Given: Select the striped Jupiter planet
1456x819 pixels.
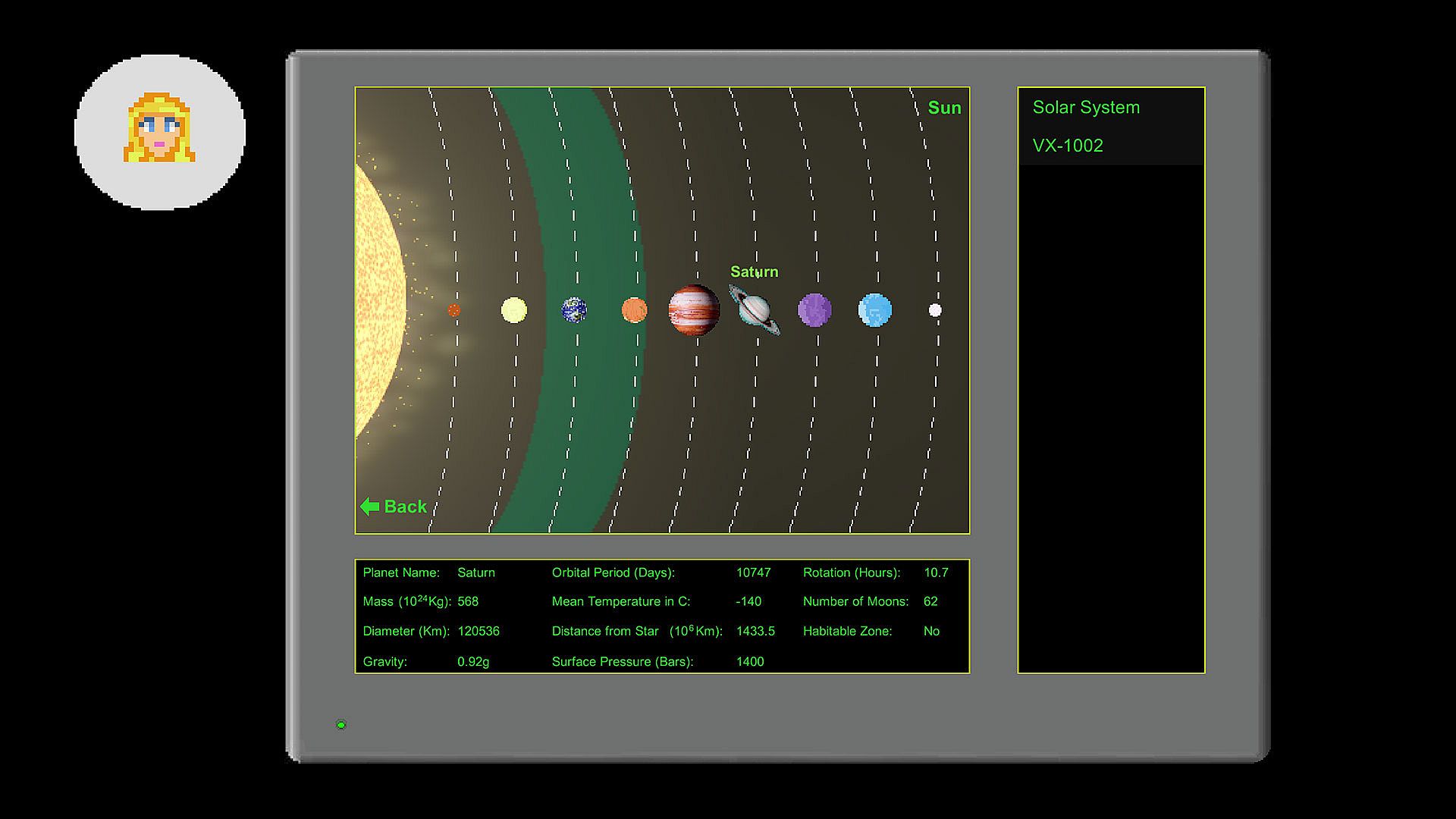Looking at the screenshot, I should pyautogui.click(x=694, y=310).
